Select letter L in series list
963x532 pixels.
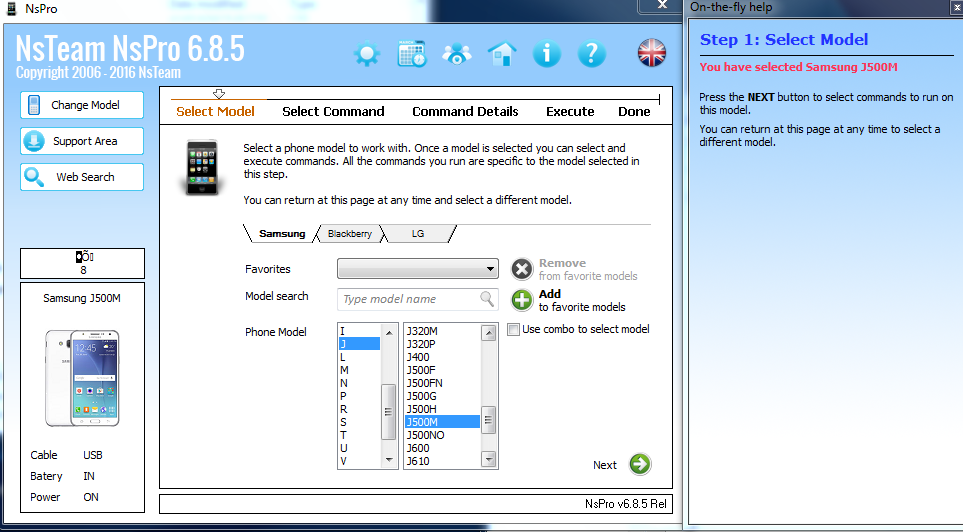(x=359, y=357)
